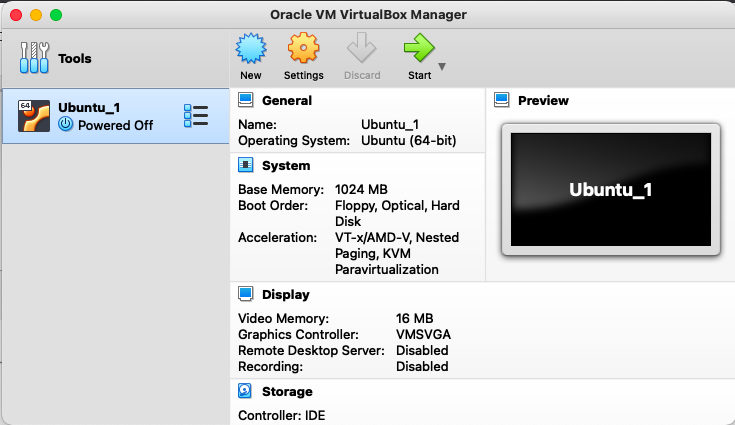Click the Ubuntu_1 preview thumbnail

click(611, 189)
